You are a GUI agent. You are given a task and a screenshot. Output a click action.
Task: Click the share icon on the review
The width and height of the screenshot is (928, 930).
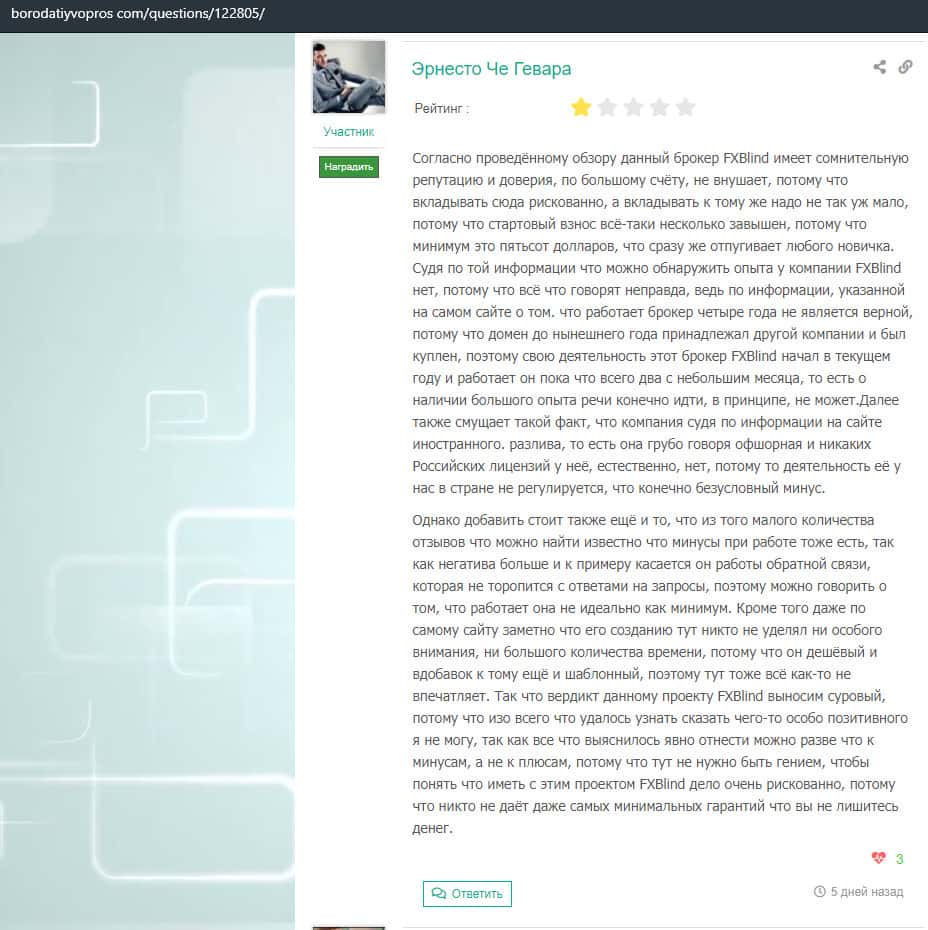click(x=879, y=67)
